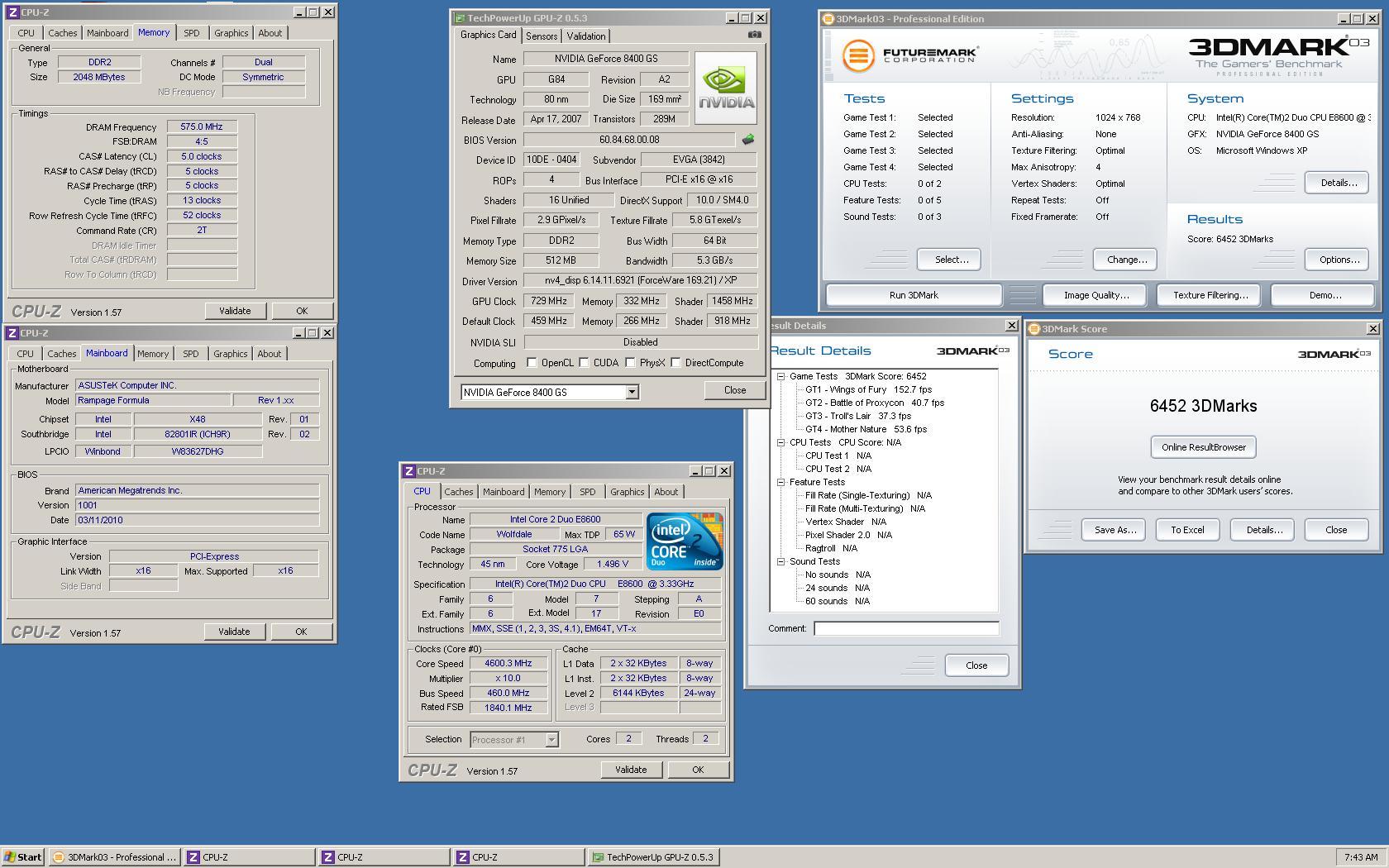
Task: Switch to GPU-Z taskbar item
Action: (653, 857)
